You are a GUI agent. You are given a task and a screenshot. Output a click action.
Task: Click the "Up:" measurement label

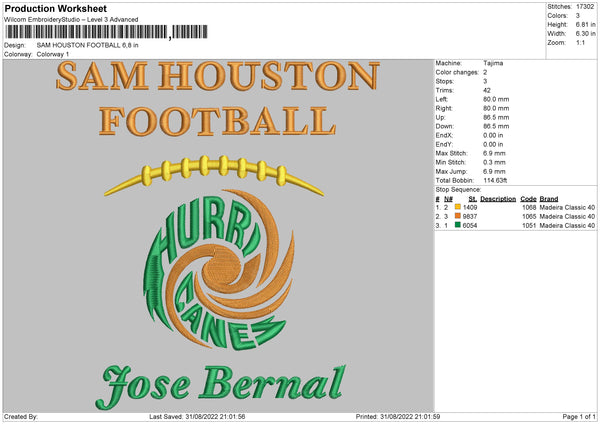tap(440, 117)
